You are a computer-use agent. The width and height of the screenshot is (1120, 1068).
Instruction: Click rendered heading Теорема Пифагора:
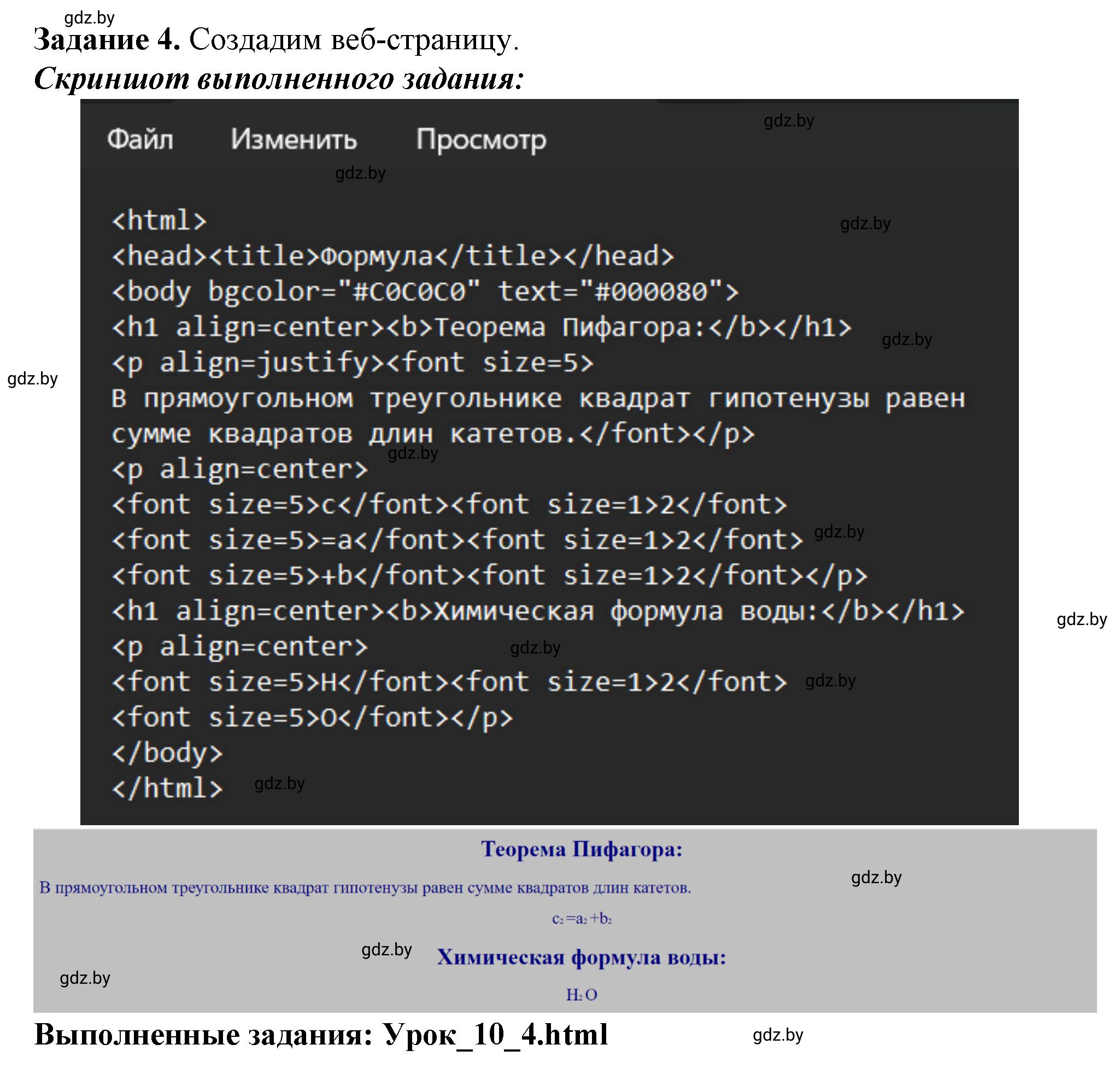click(582, 849)
